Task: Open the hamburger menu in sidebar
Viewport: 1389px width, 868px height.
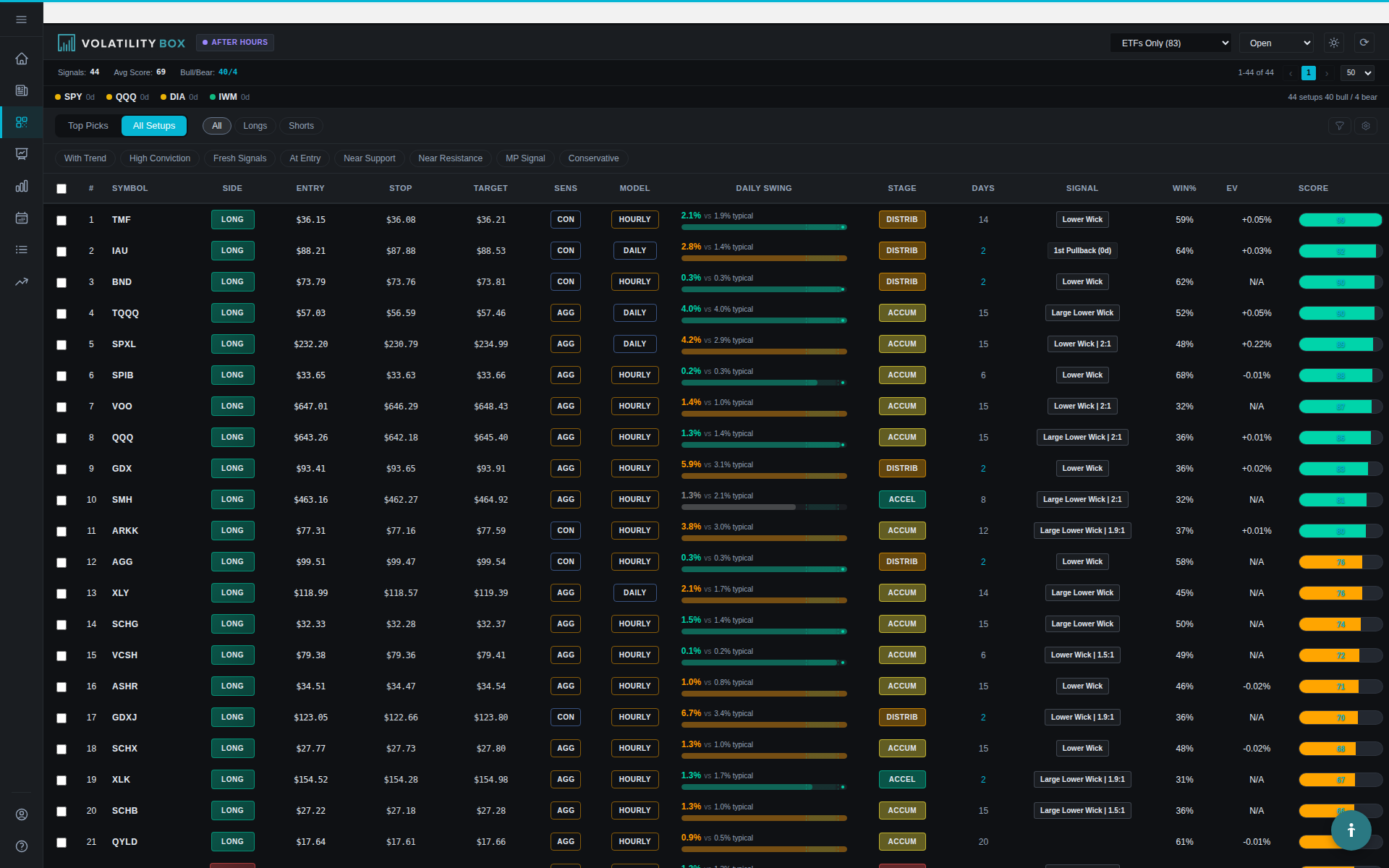Action: (22, 20)
